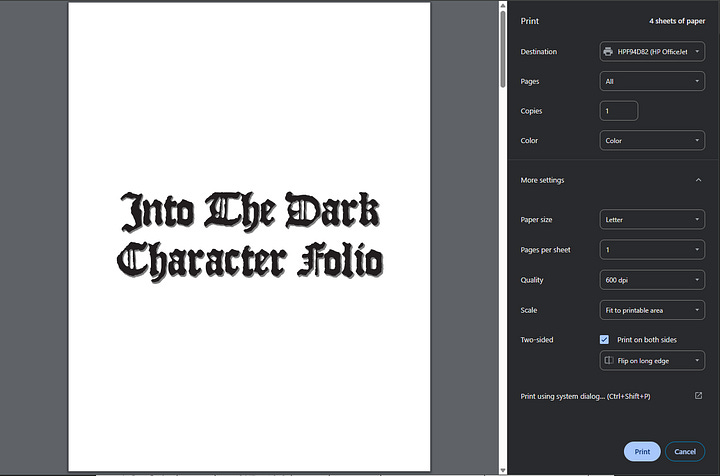Screen dimensions: 720x476
Task: Uncheck Print on both sides checkbox
Action: [604, 340]
